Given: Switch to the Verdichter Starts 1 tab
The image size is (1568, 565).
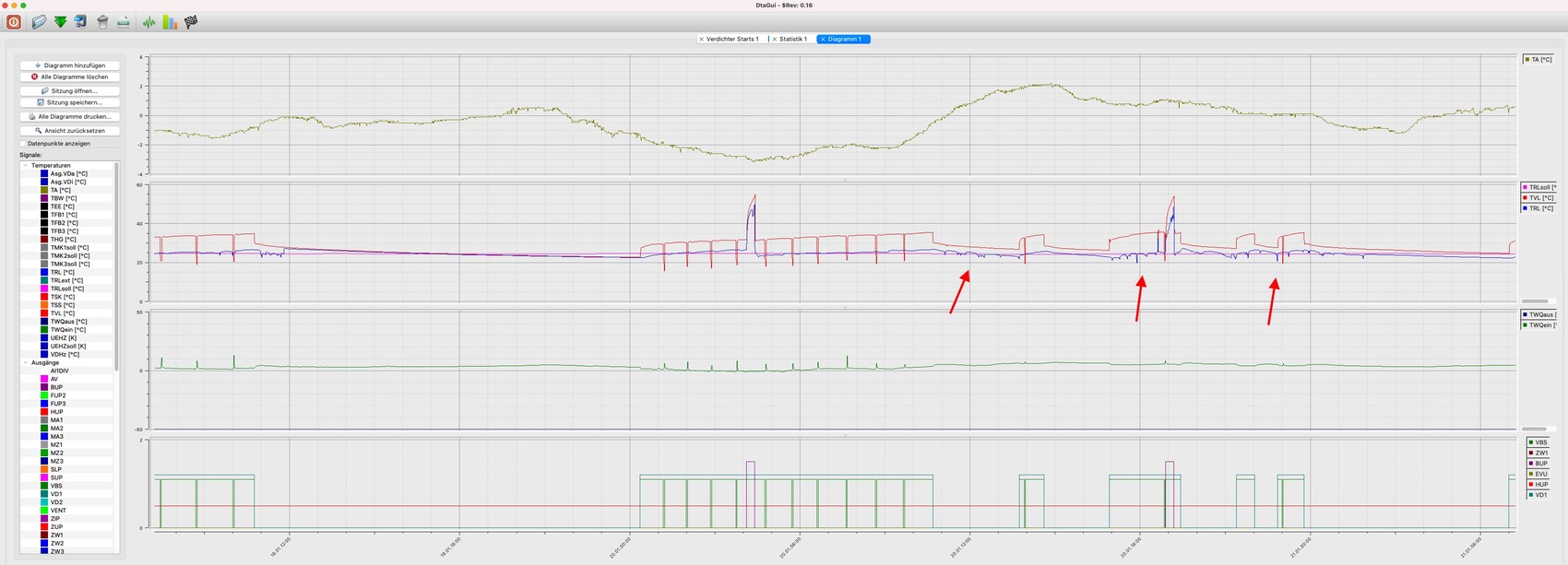Looking at the screenshot, I should tap(732, 40).
